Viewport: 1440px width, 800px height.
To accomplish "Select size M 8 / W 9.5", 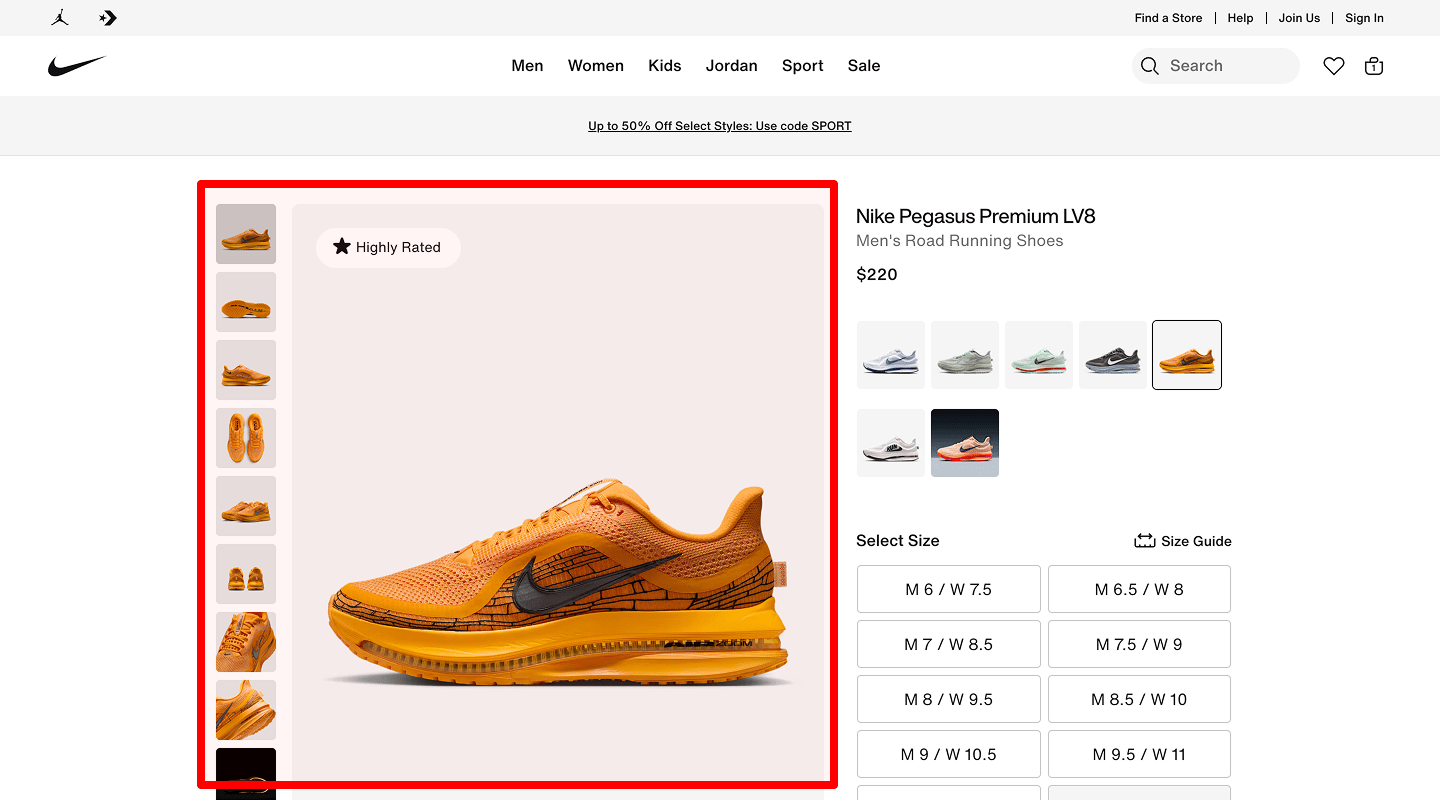I will [948, 699].
